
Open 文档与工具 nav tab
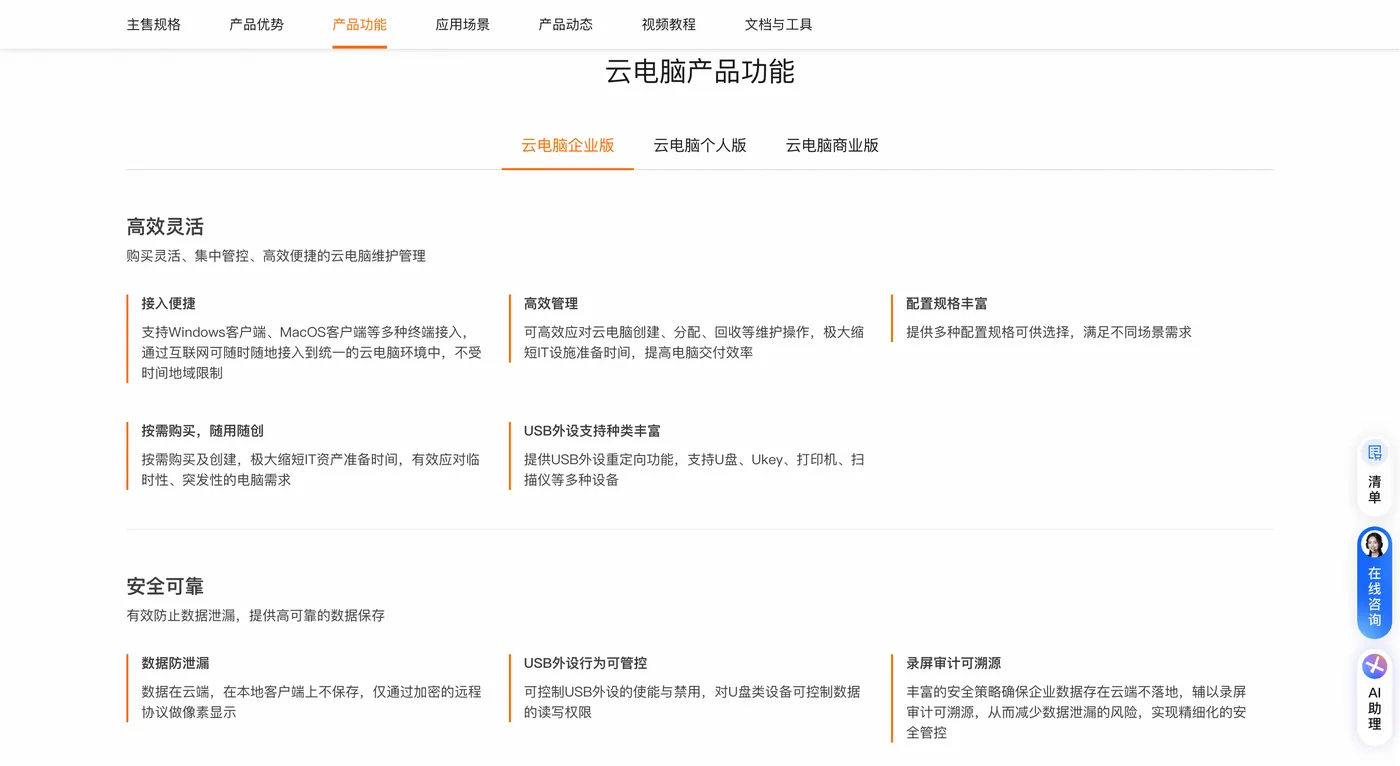pyautogui.click(x=779, y=24)
